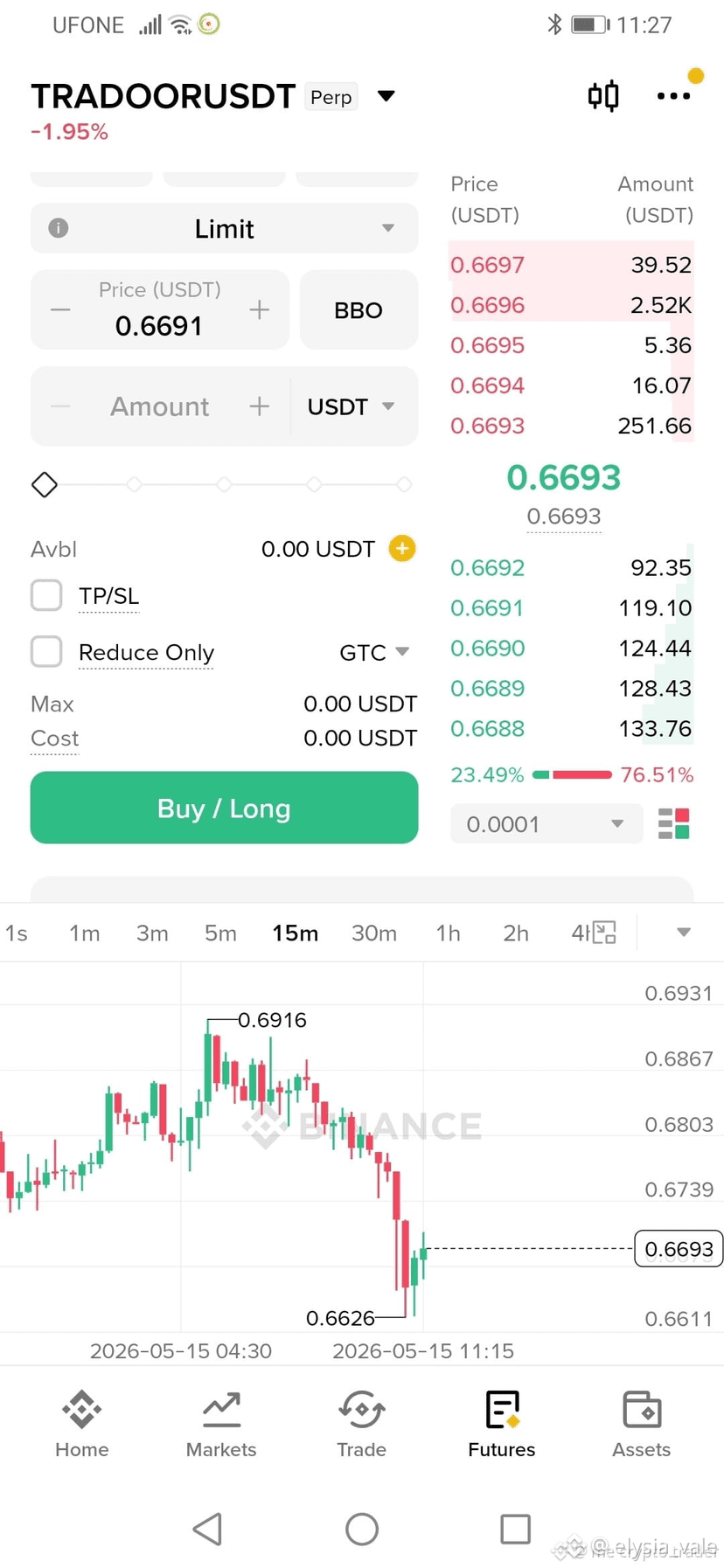
Task: Tap the underlined mark price 0.6693
Action: point(564,517)
